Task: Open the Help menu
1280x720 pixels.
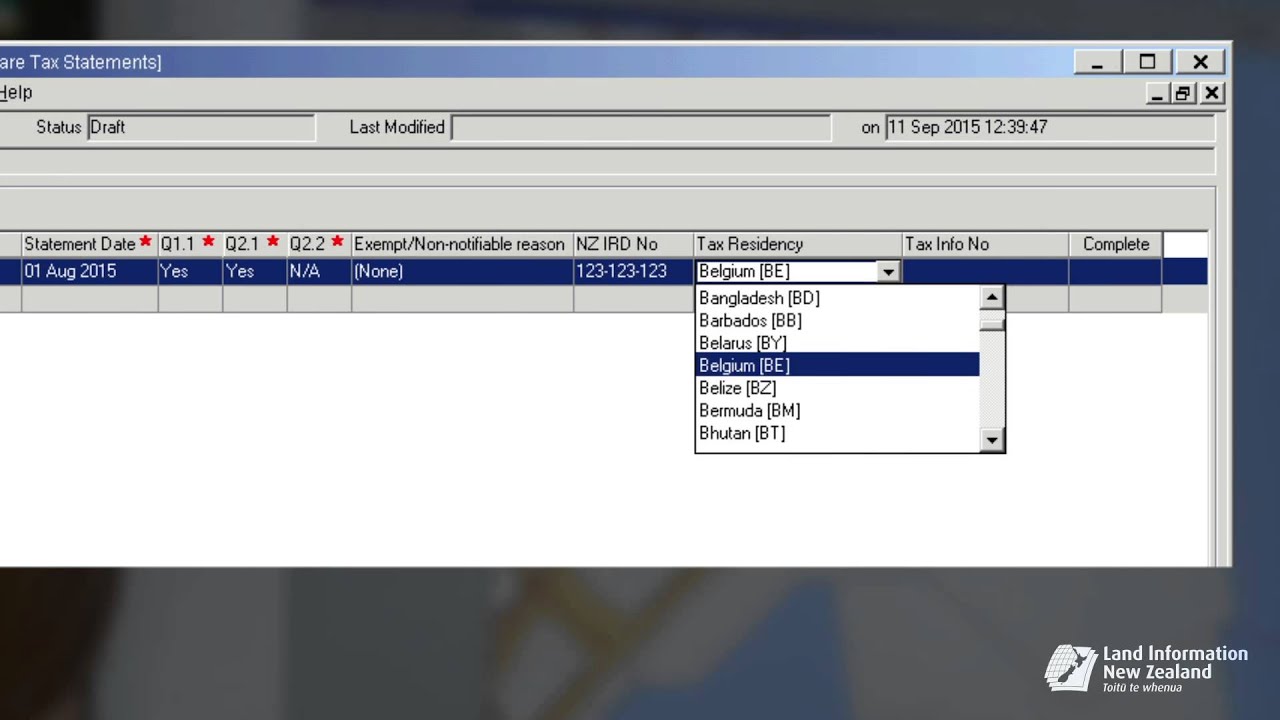Action: [16, 93]
